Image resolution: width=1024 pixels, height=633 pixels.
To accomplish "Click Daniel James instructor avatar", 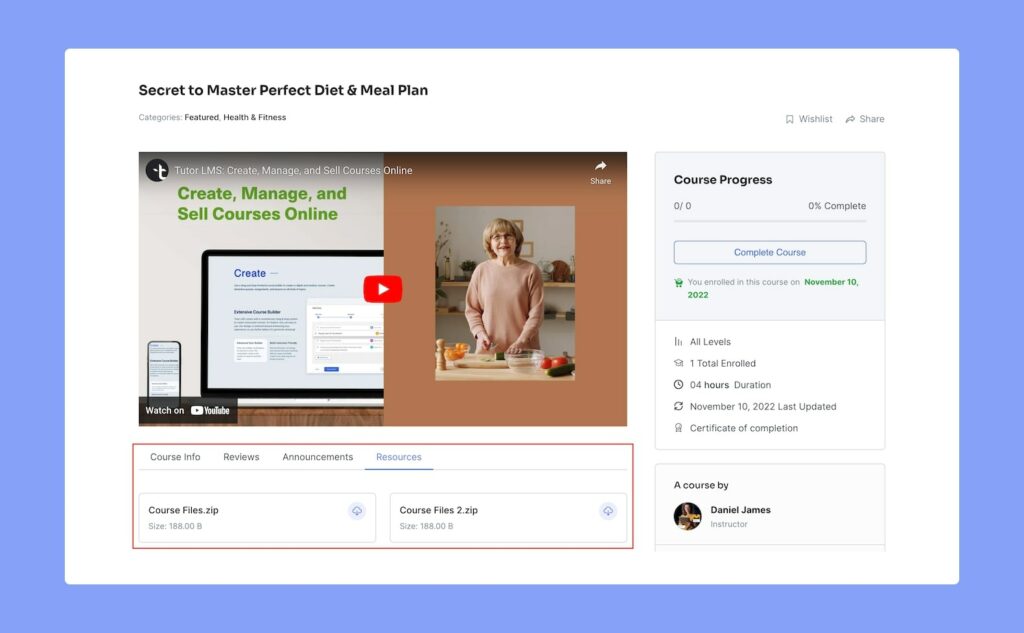I will coord(687,516).
